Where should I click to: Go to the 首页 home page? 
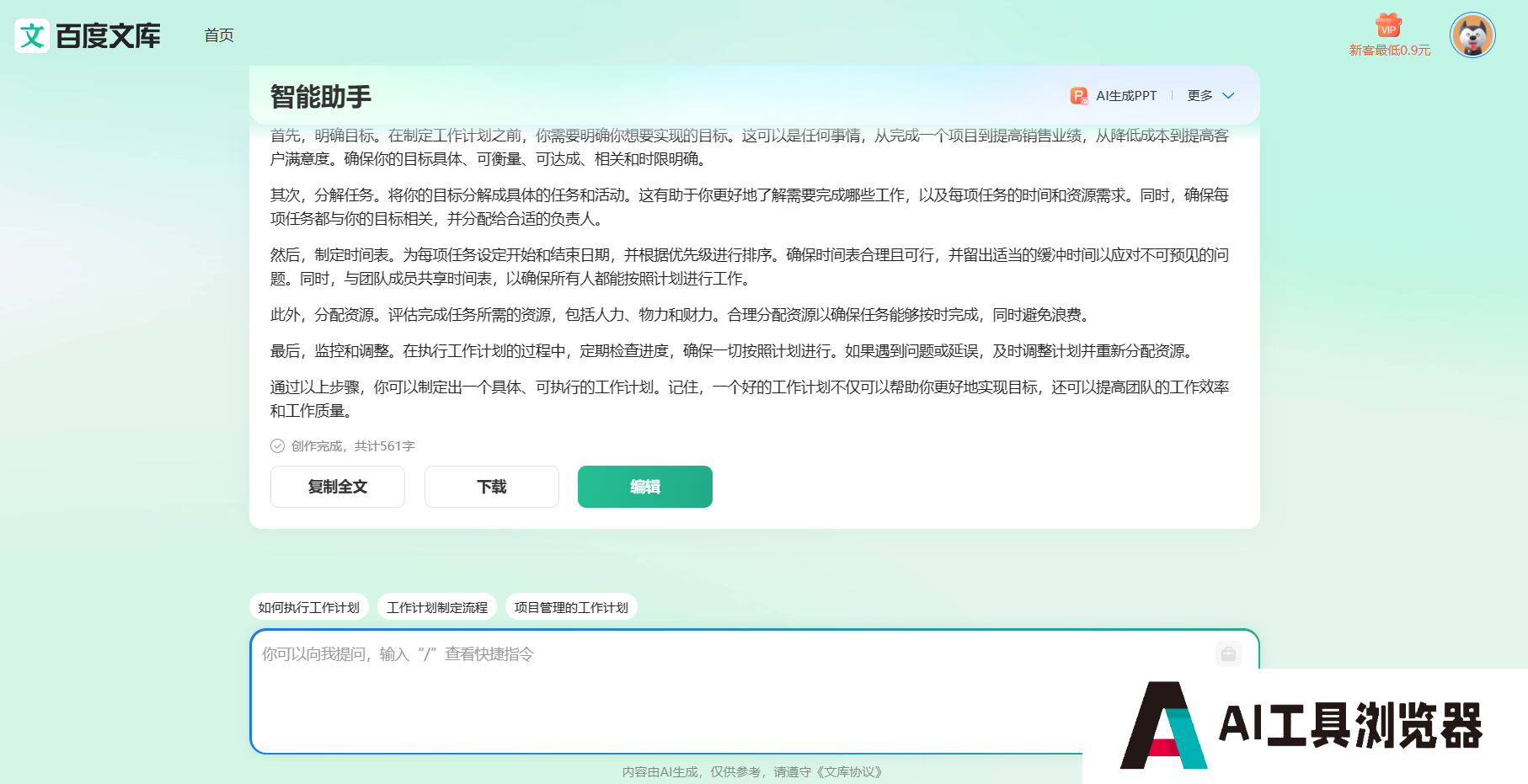pyautogui.click(x=219, y=35)
